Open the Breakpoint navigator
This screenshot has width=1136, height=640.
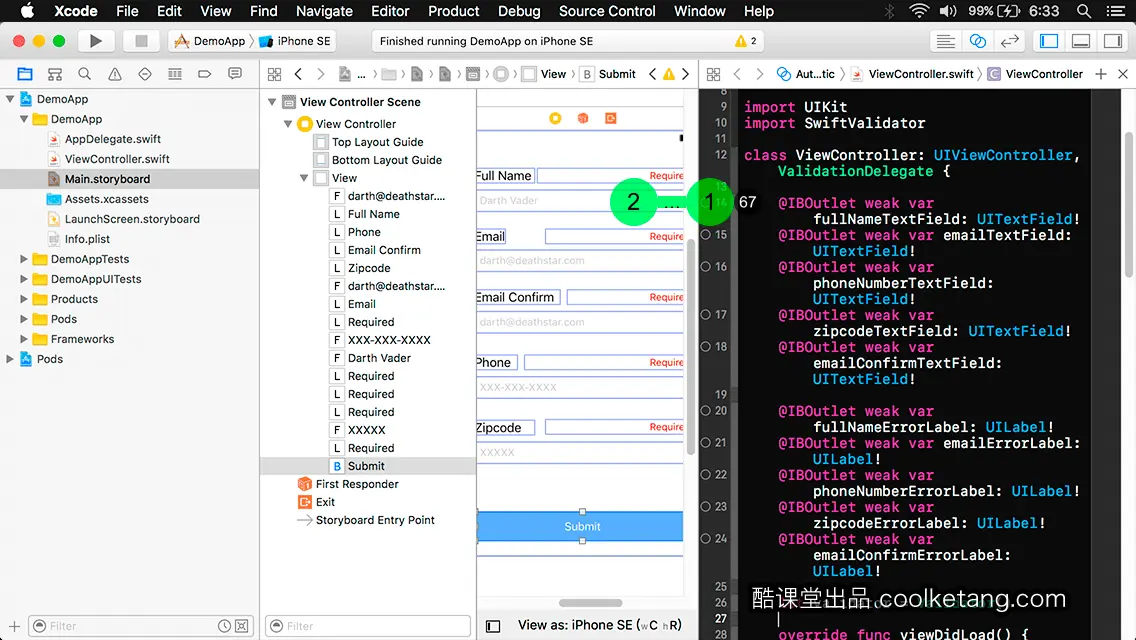(x=204, y=74)
